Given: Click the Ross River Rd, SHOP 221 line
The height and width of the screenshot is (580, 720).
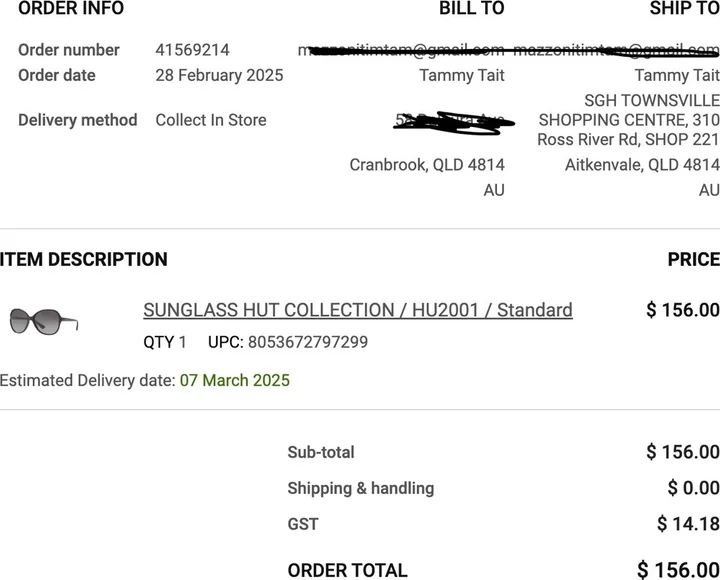Looking at the screenshot, I should [x=628, y=140].
